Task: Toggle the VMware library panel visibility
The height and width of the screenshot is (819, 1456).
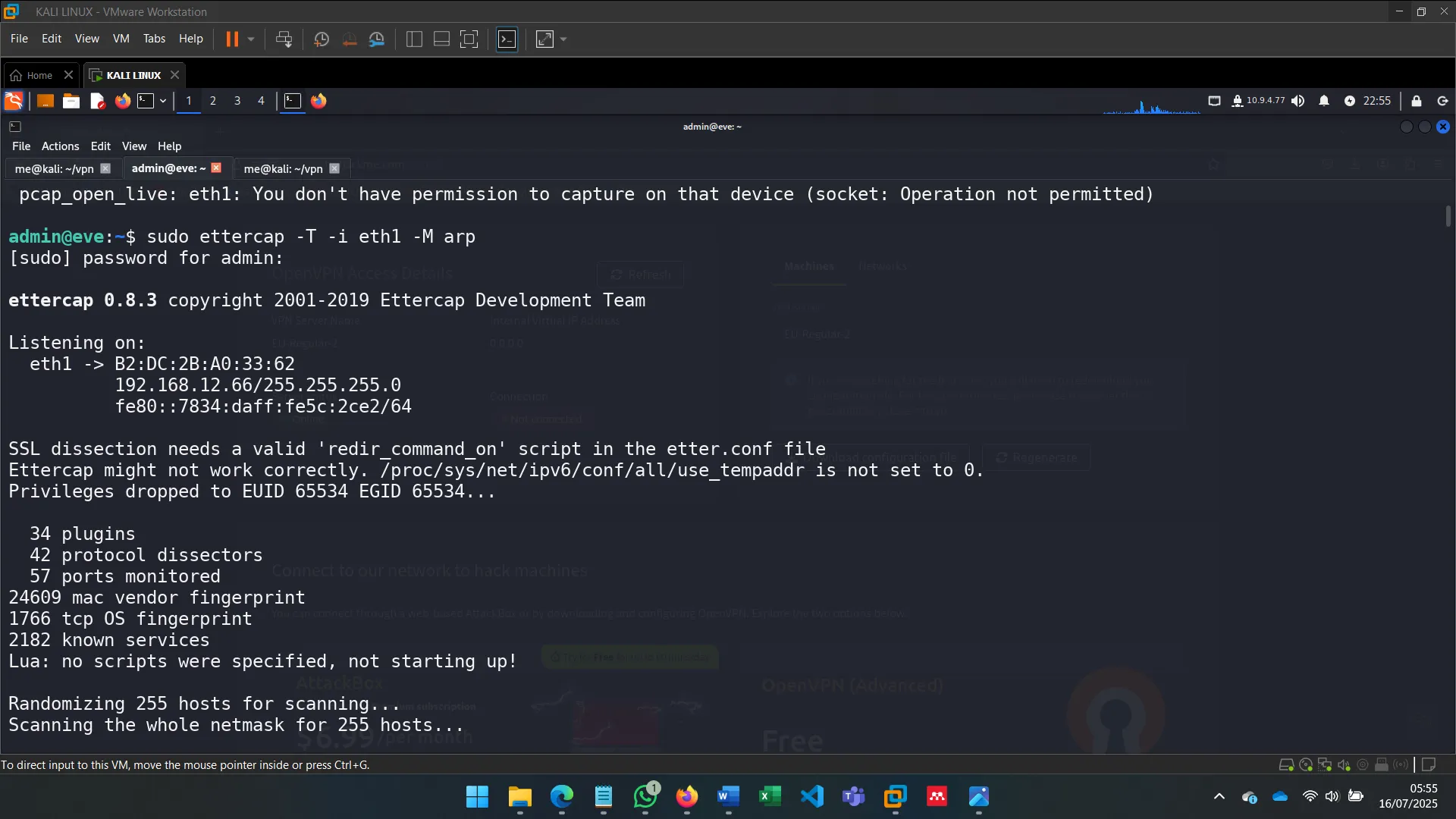Action: [414, 39]
